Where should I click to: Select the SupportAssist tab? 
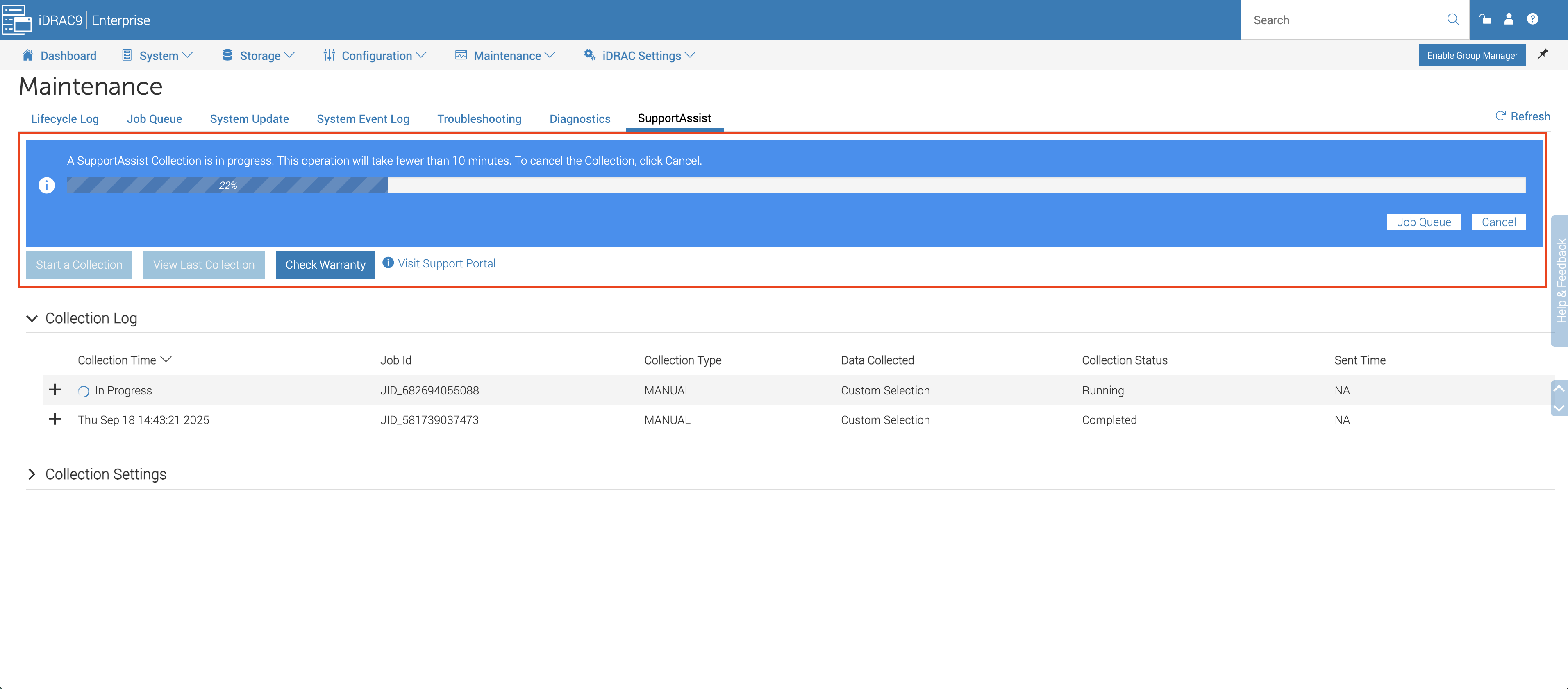(x=675, y=118)
